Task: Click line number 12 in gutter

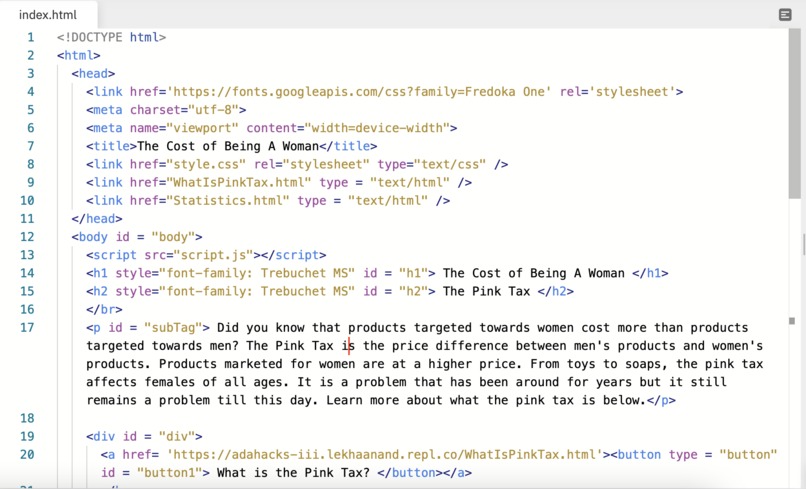Action: [x=27, y=237]
